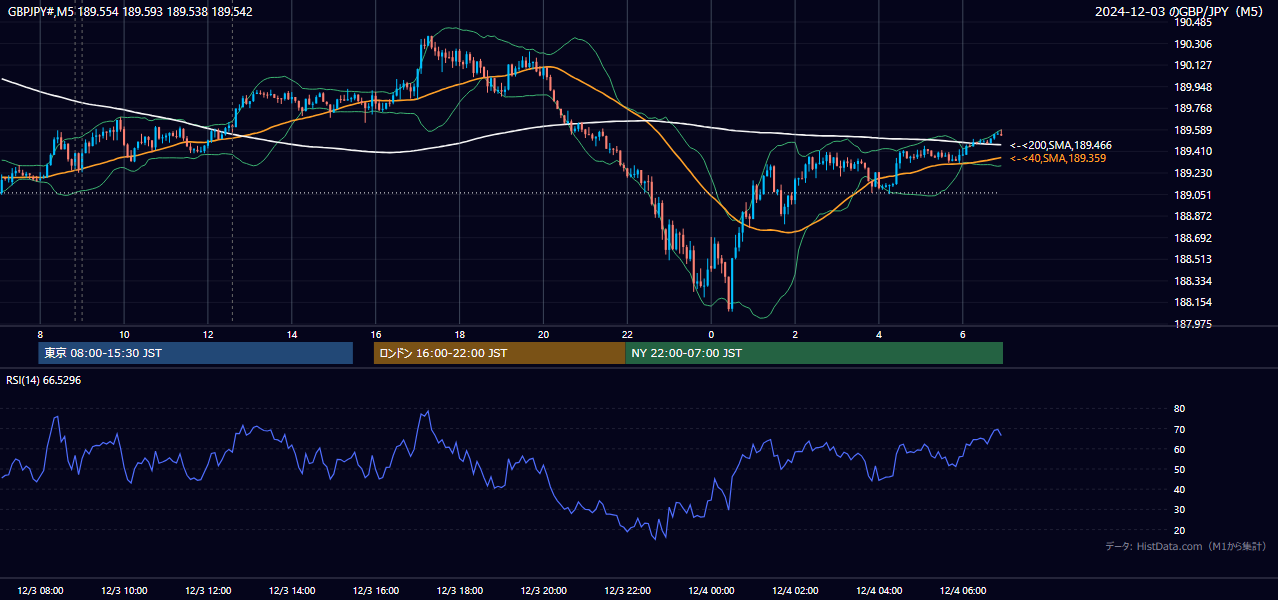The width and height of the screenshot is (1278, 600).
Task: Click RSI scale value 80
Action: point(1179,409)
